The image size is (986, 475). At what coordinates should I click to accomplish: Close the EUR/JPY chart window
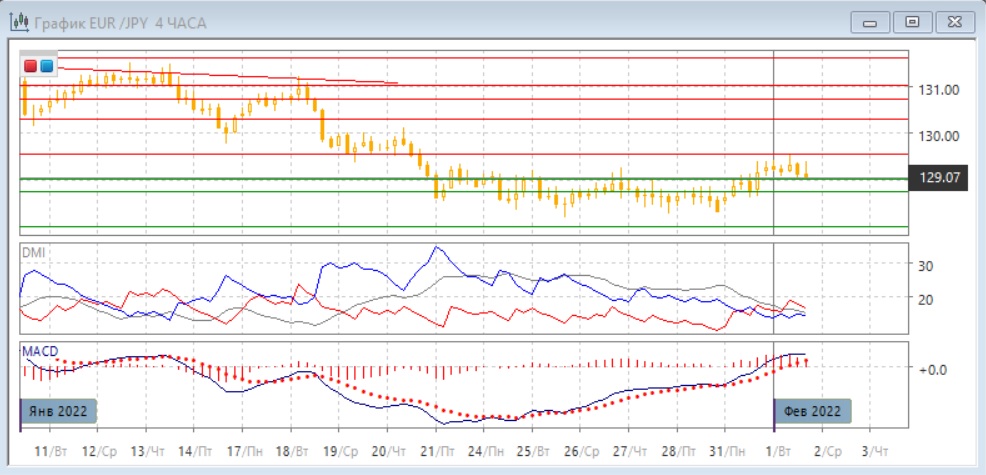953,22
